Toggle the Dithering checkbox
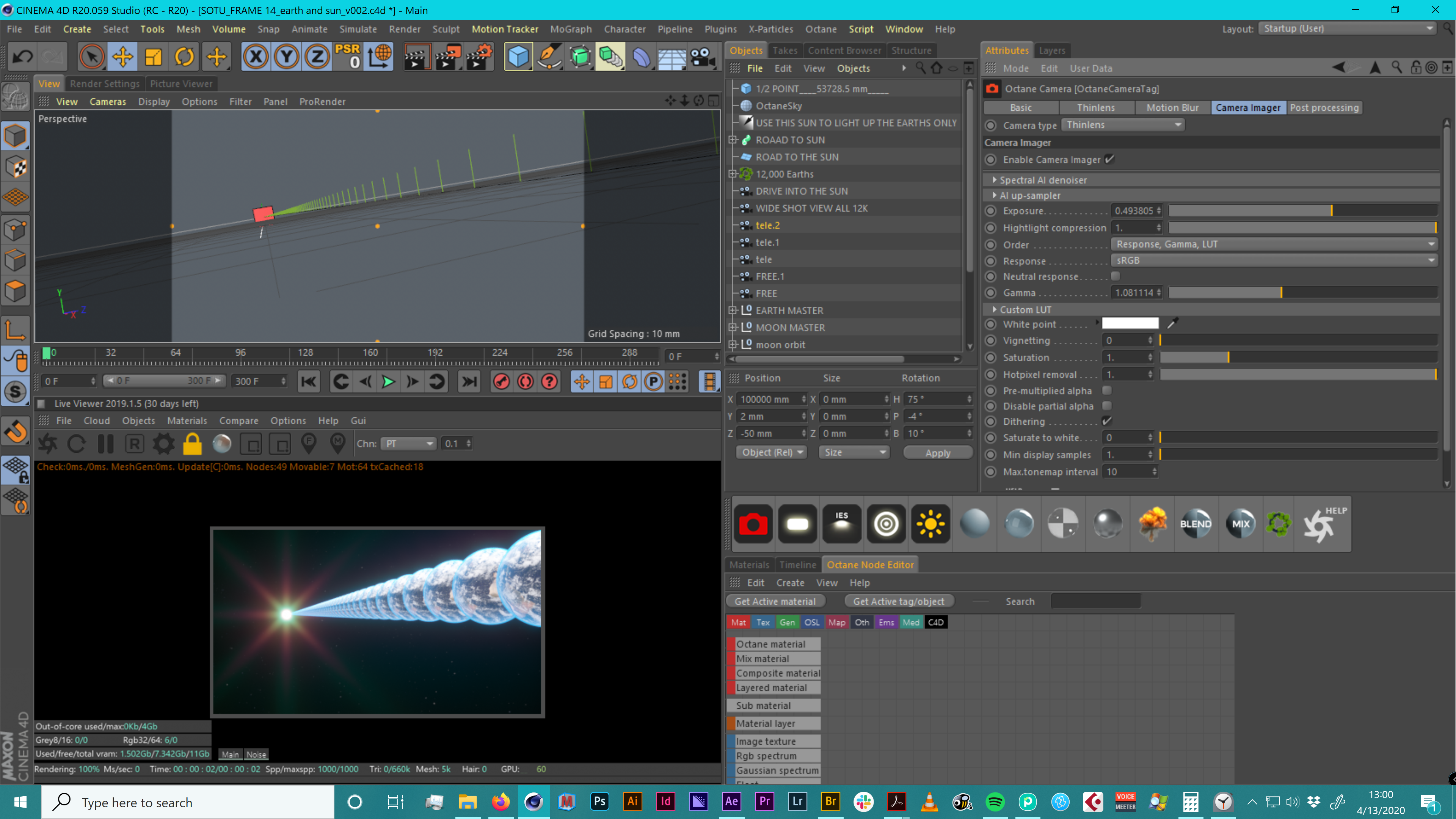Screen dimensions: 1456x819 coord(1107,421)
